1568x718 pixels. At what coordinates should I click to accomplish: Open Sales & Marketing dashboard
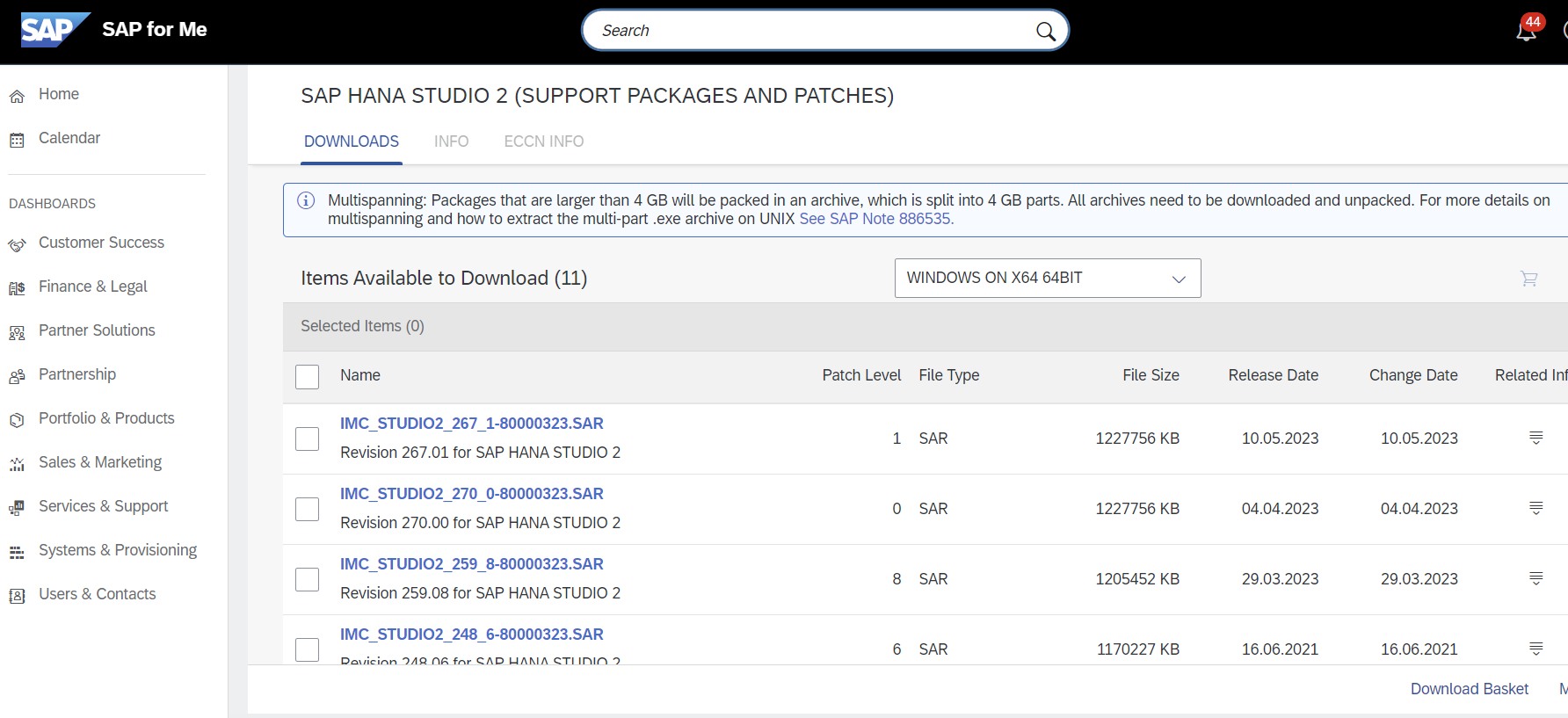pos(100,462)
